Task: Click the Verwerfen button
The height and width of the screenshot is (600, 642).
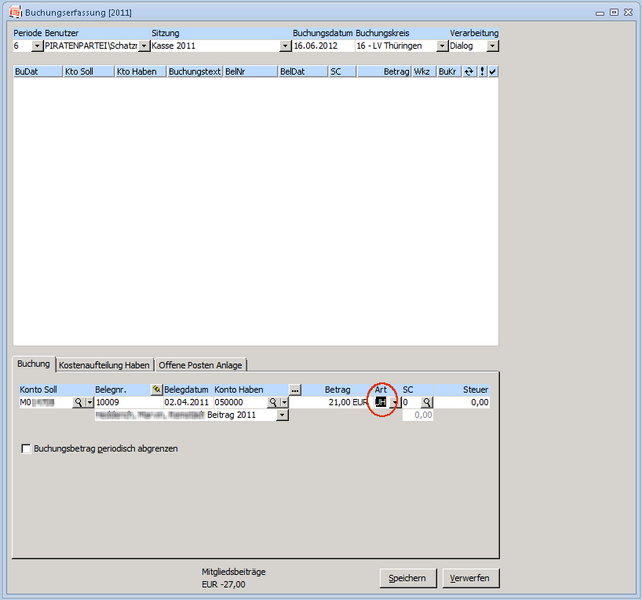Action: (x=470, y=578)
